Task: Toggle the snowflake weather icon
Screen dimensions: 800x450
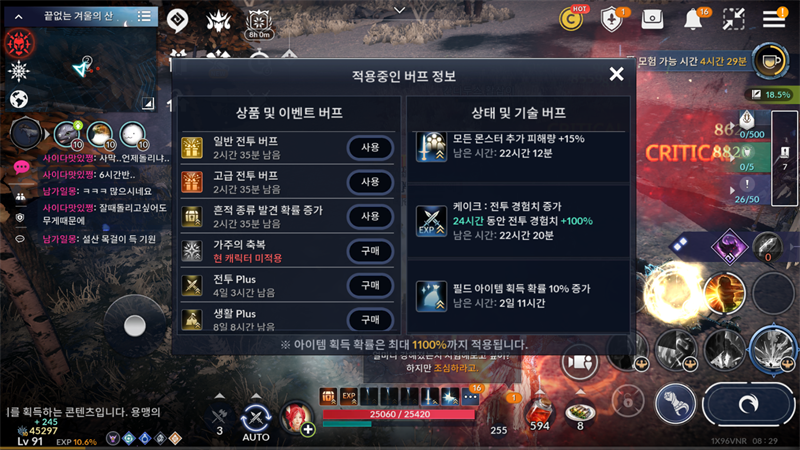Action: click(x=19, y=71)
